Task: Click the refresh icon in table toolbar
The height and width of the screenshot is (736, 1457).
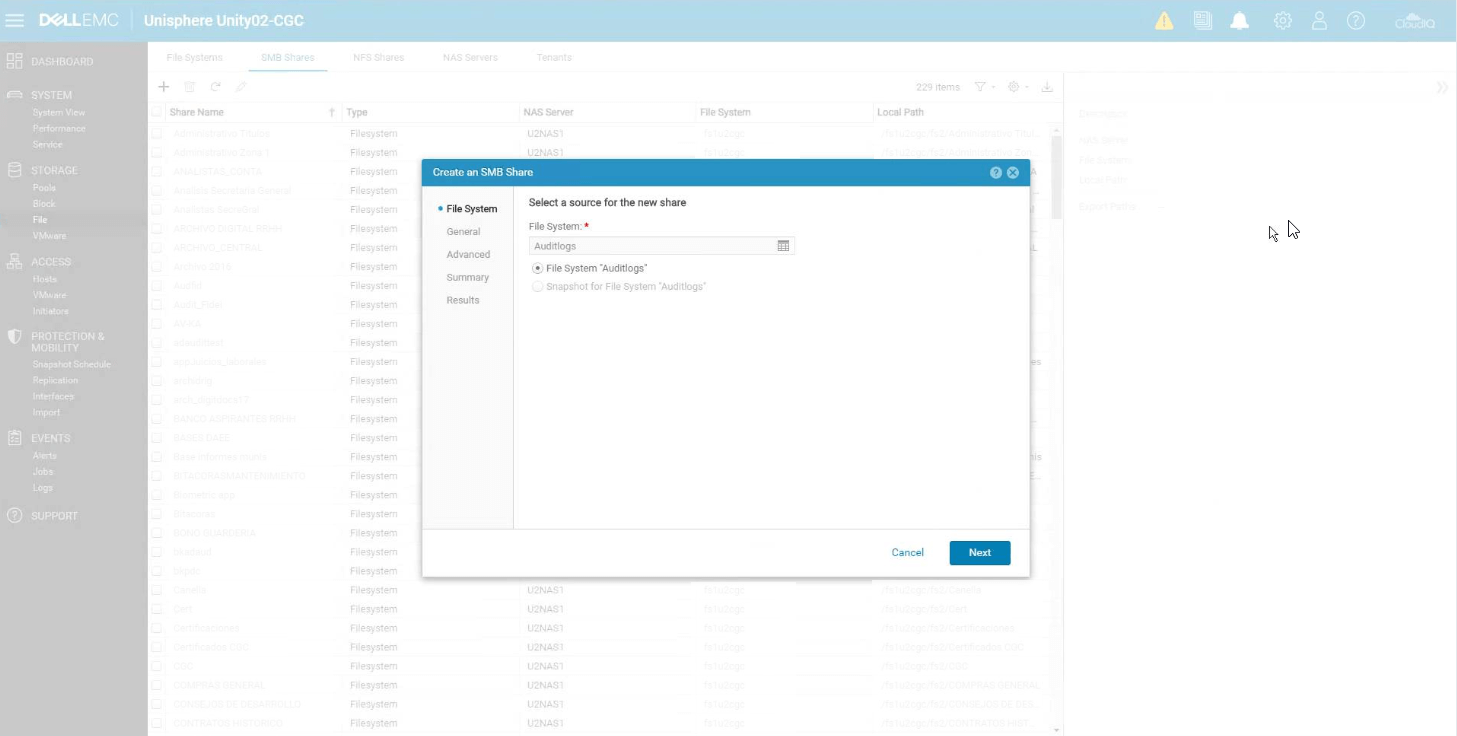Action: click(x=215, y=87)
